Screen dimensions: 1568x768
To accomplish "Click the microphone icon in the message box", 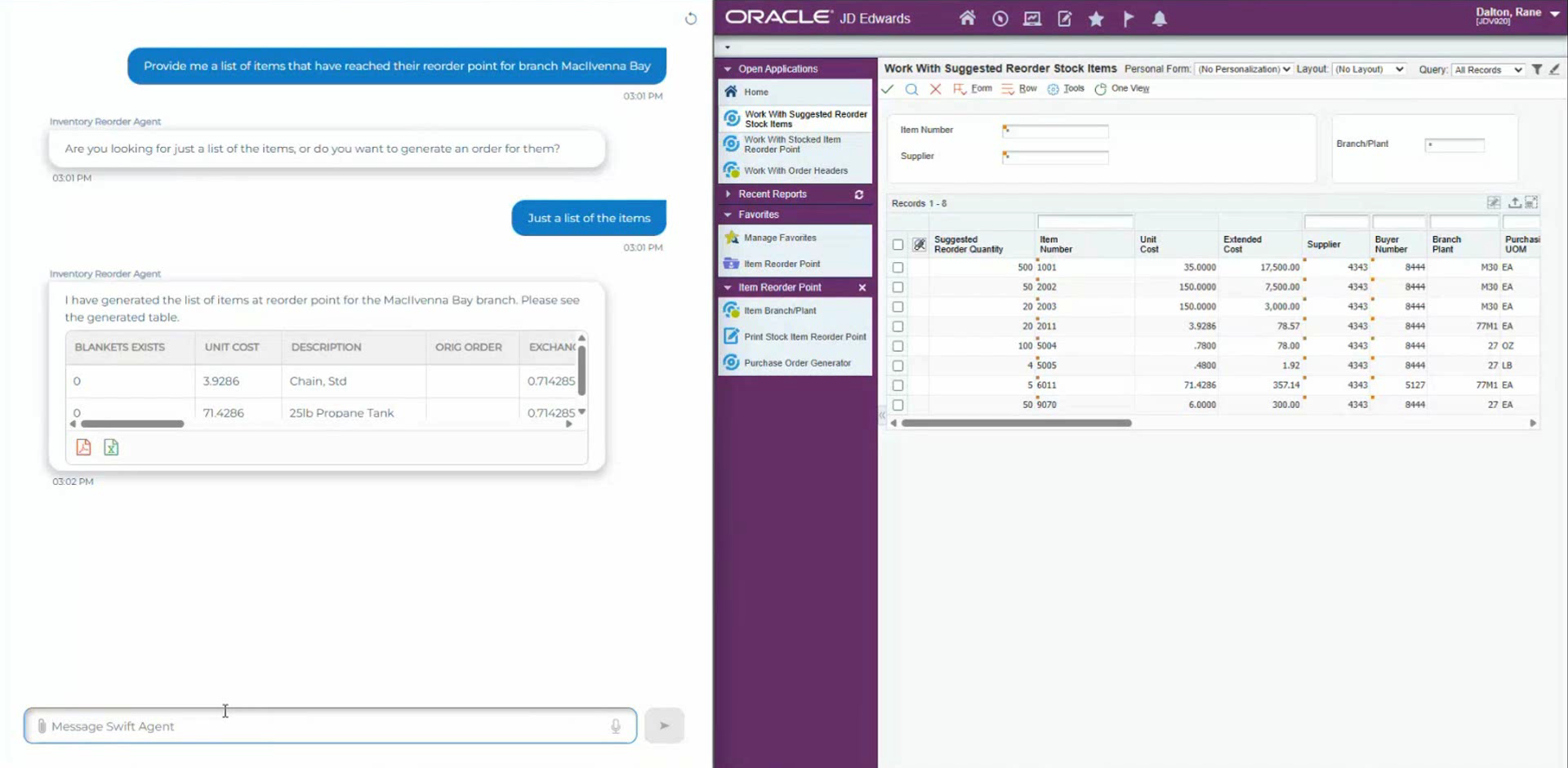I will coord(616,726).
